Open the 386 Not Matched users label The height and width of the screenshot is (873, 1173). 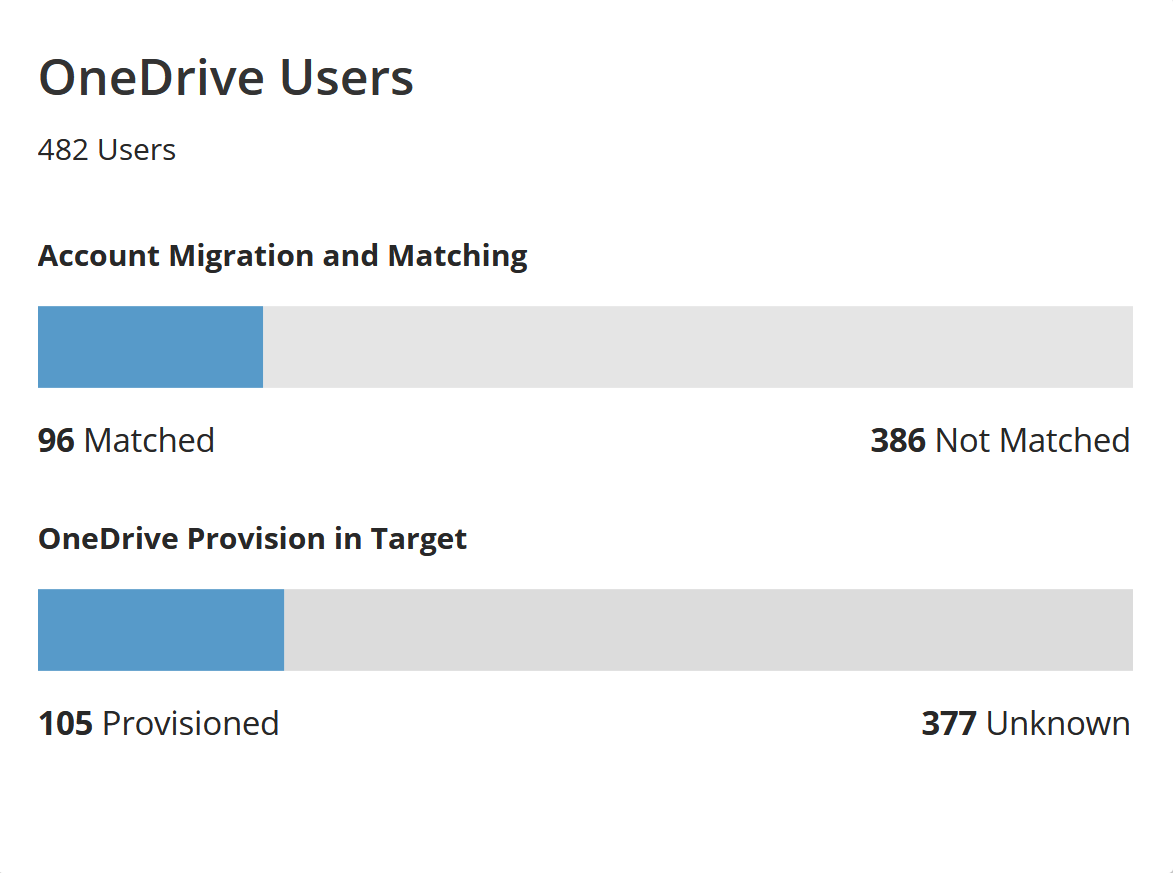click(1000, 441)
